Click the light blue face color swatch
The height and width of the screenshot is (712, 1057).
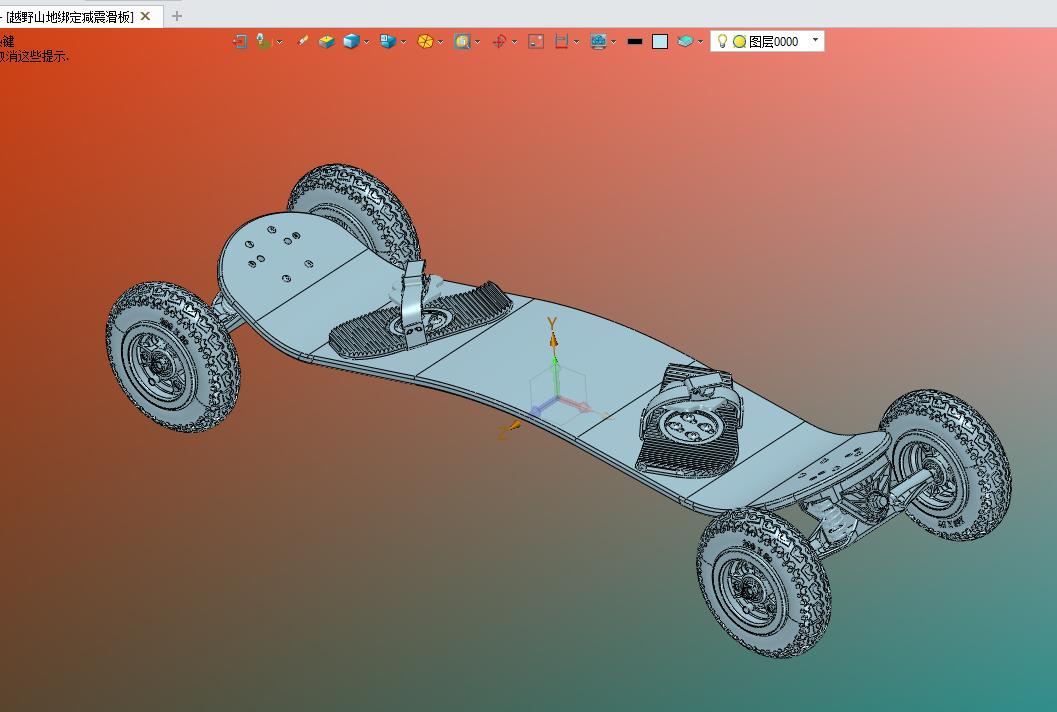coord(660,42)
